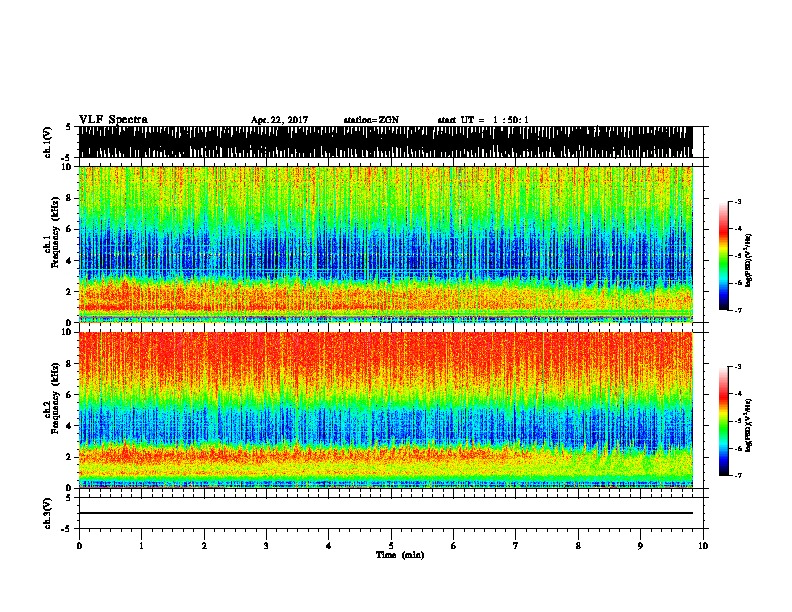The width and height of the screenshot is (792, 612).
Task: Click the flat line in ch.3 panel
Action: (x=386, y=513)
